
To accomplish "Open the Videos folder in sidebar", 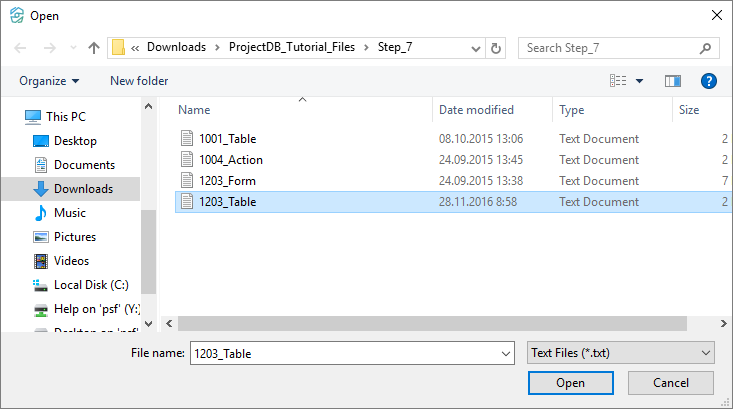I will [71, 261].
